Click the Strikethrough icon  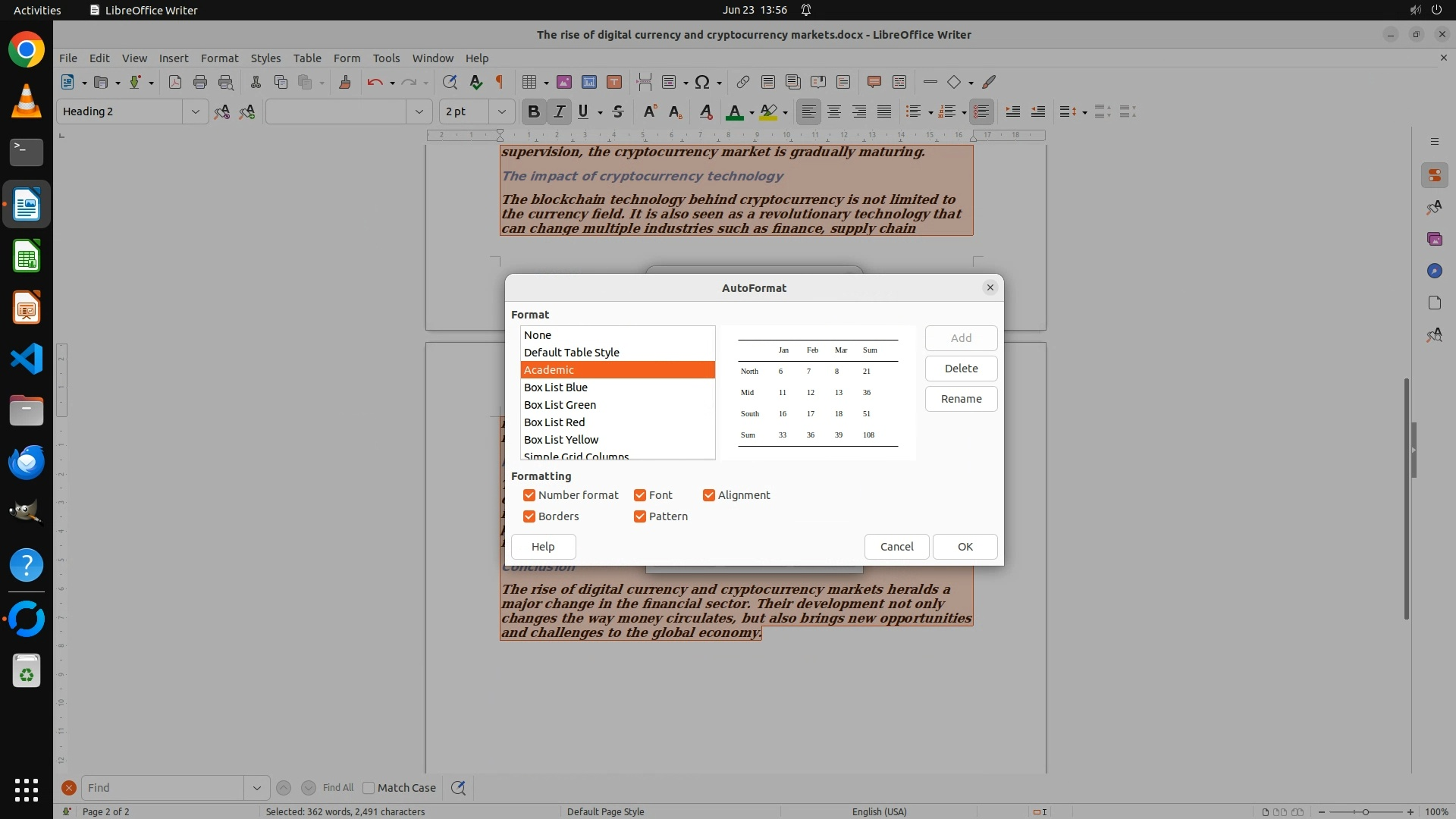[x=618, y=111]
